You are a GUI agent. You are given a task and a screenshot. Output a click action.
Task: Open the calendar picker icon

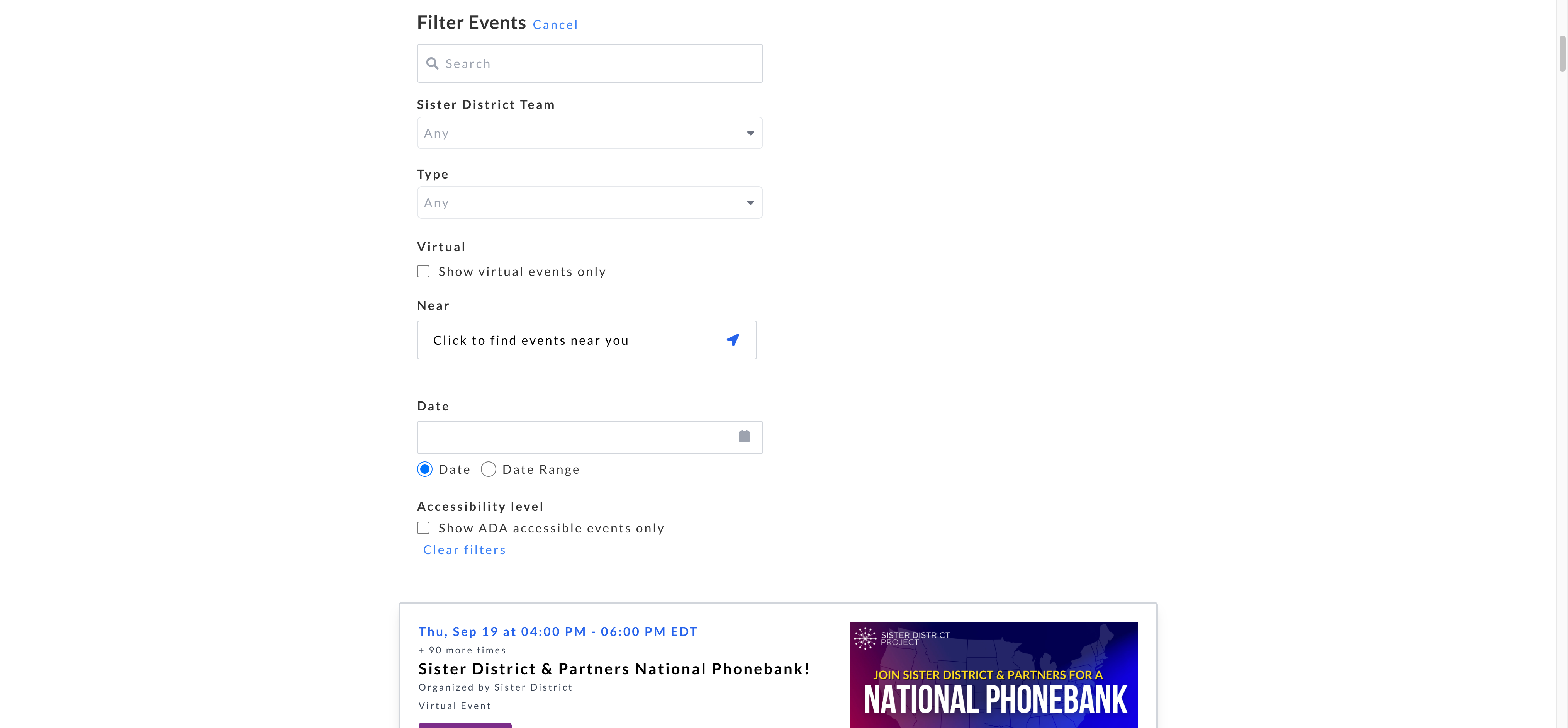[744, 436]
